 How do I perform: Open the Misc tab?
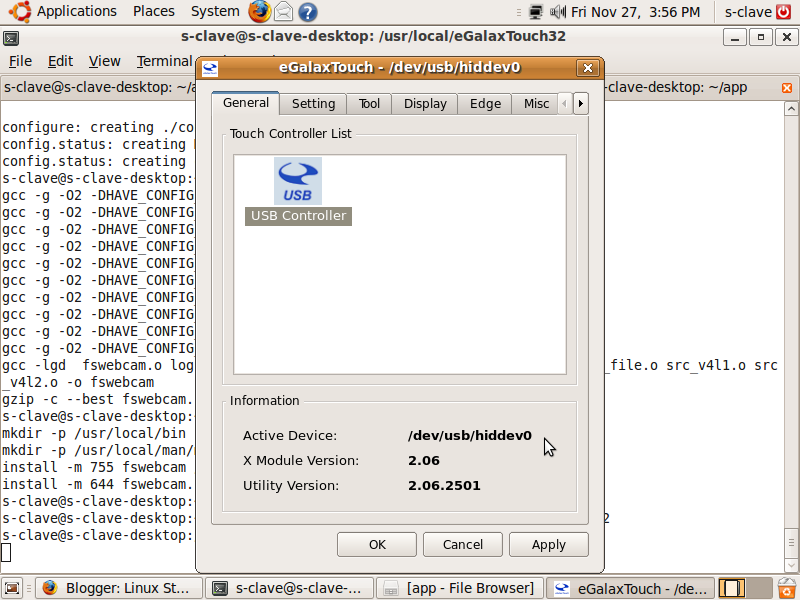tap(536, 104)
